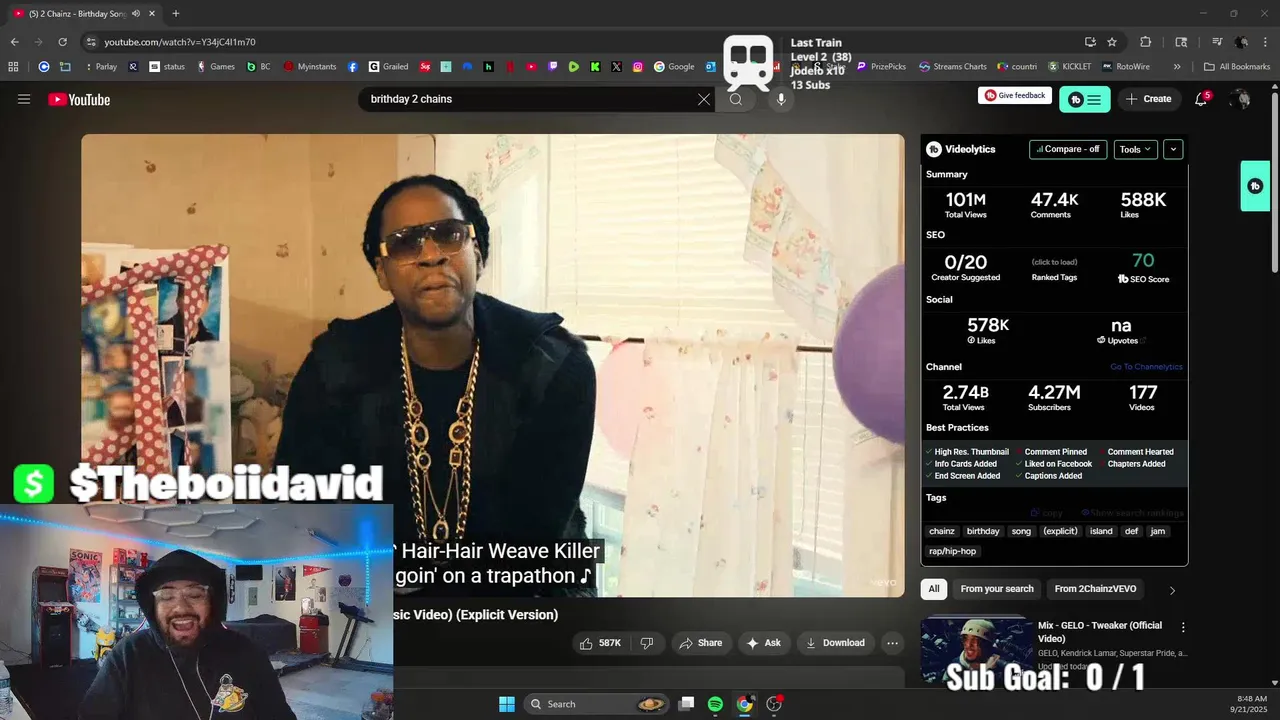Reload the page
1280x720 pixels.
click(x=62, y=42)
